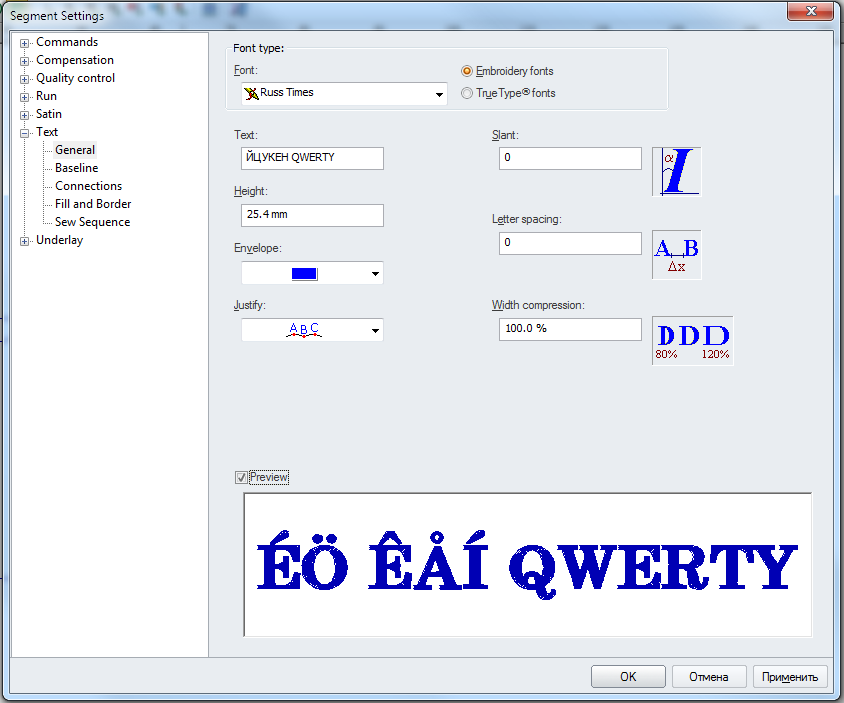Click the Height input field
The height and width of the screenshot is (703, 844).
click(312, 215)
